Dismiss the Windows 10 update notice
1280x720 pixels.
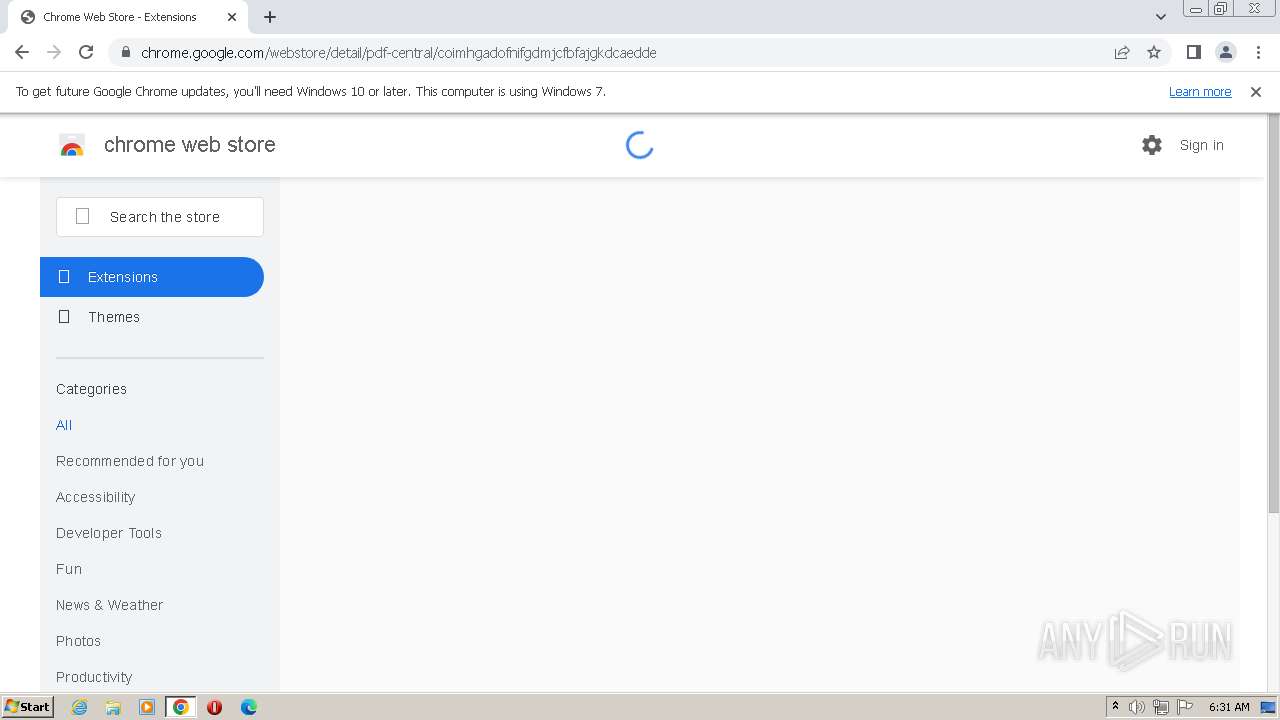[1256, 91]
